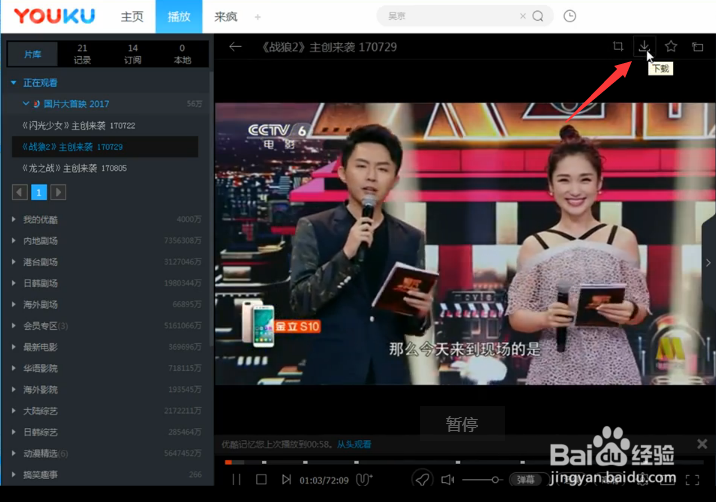Jump to first white chapter marker on timeline
The width and height of the screenshot is (716, 502).
[264, 462]
